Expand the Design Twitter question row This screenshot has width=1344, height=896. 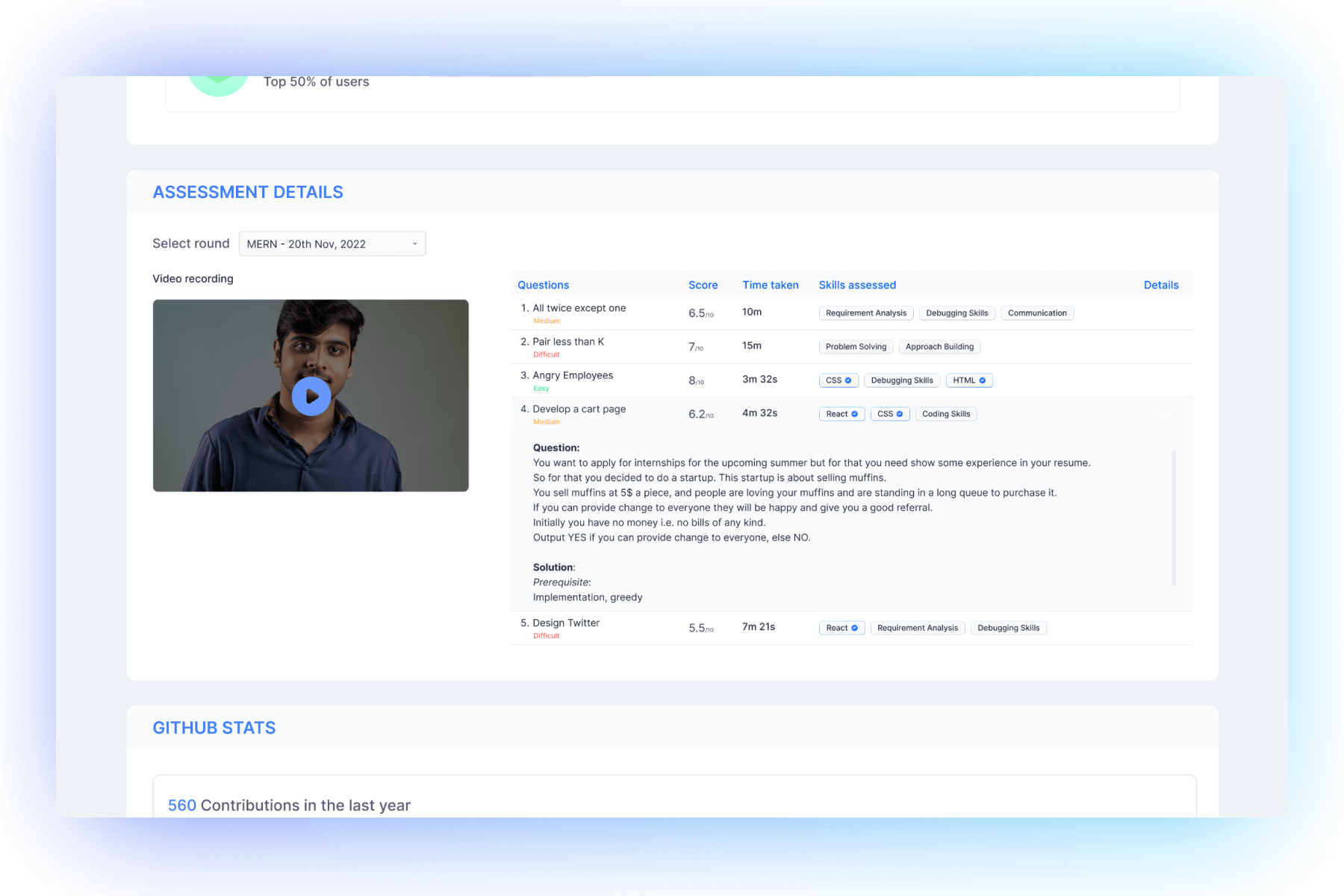click(x=566, y=623)
